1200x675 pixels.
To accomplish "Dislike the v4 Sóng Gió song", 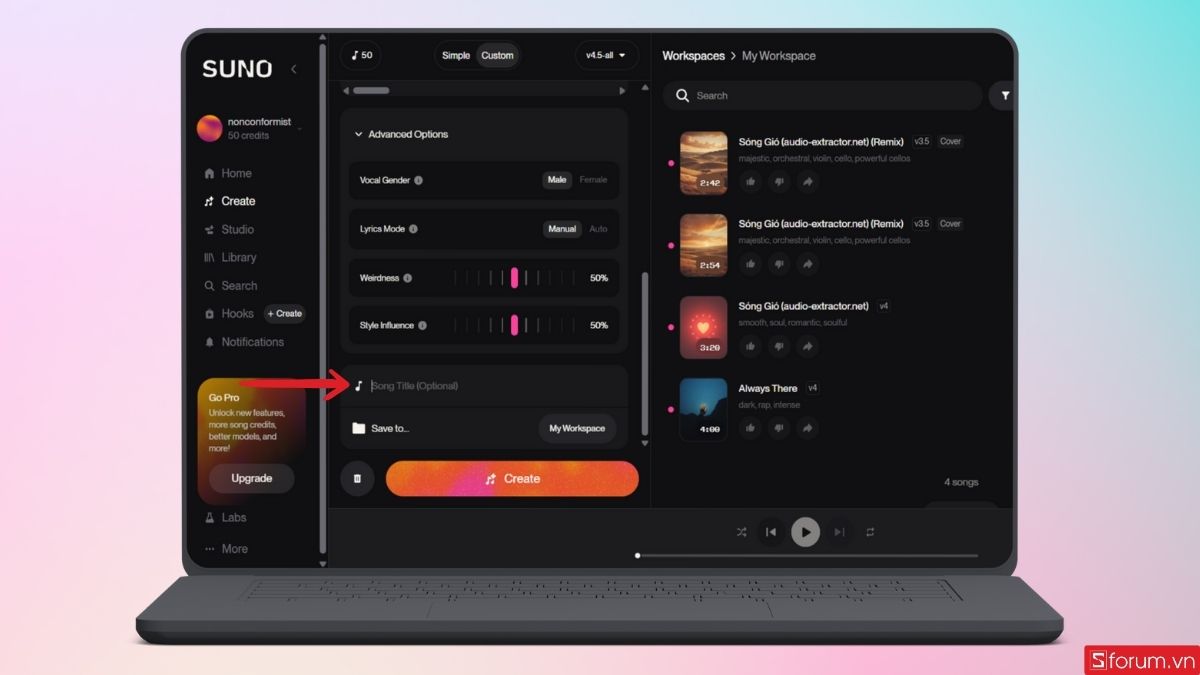I will coord(779,346).
